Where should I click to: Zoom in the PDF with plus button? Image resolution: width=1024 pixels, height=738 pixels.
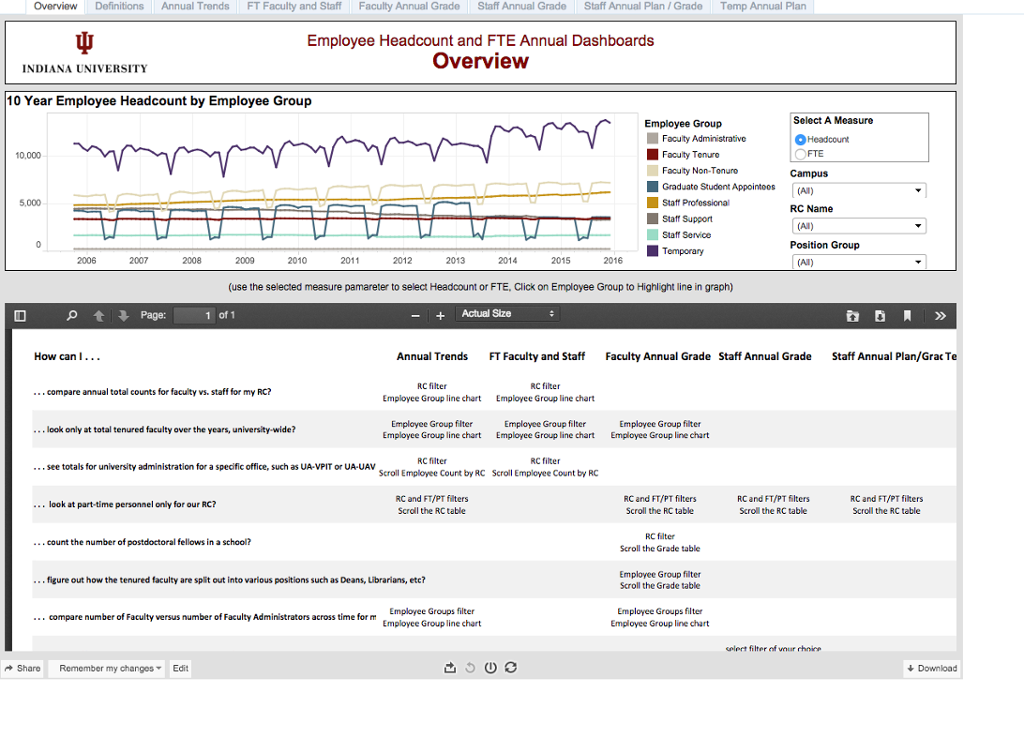(x=439, y=315)
